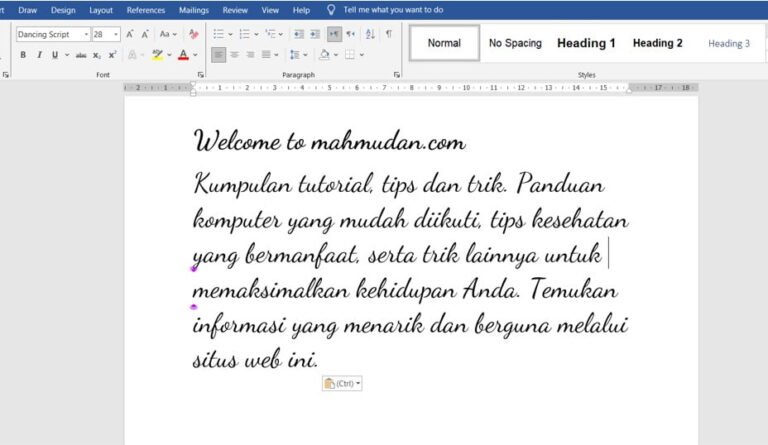Apply the Normal style
This screenshot has height=445, width=768.
(x=444, y=43)
